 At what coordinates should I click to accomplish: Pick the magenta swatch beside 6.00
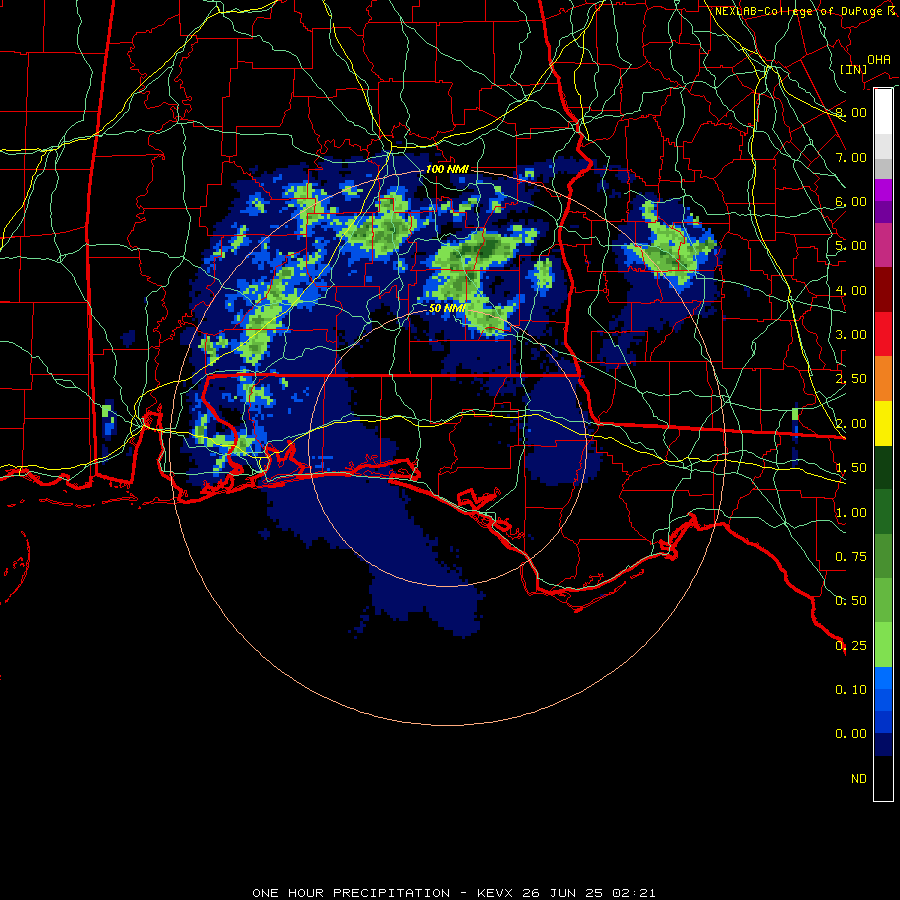883,190
